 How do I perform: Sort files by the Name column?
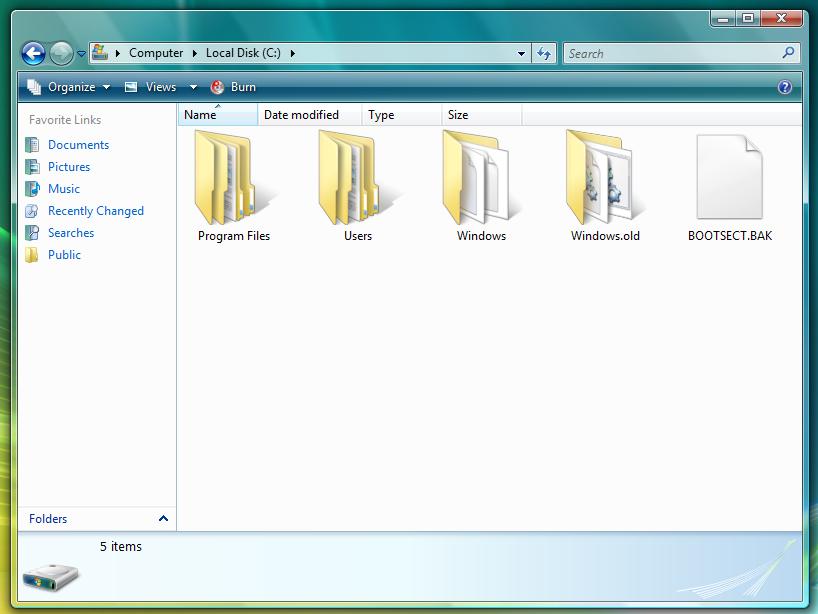coord(218,115)
